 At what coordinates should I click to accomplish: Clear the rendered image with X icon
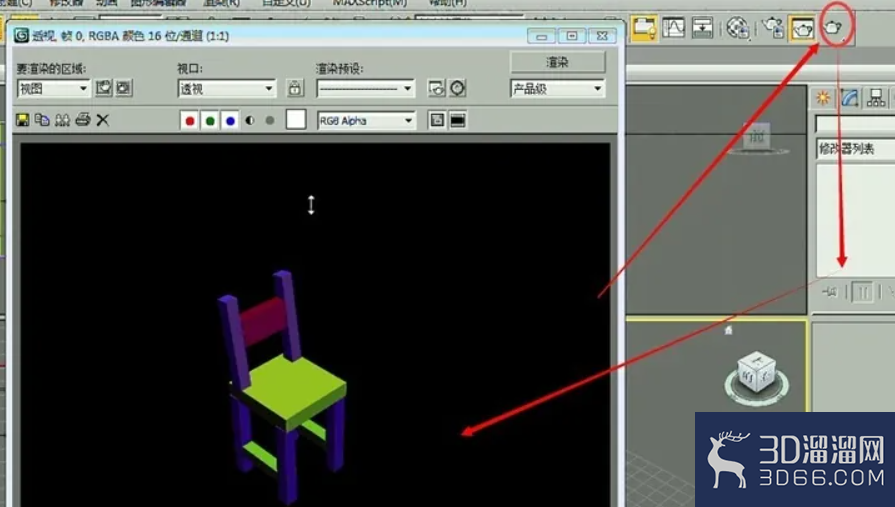(x=103, y=120)
